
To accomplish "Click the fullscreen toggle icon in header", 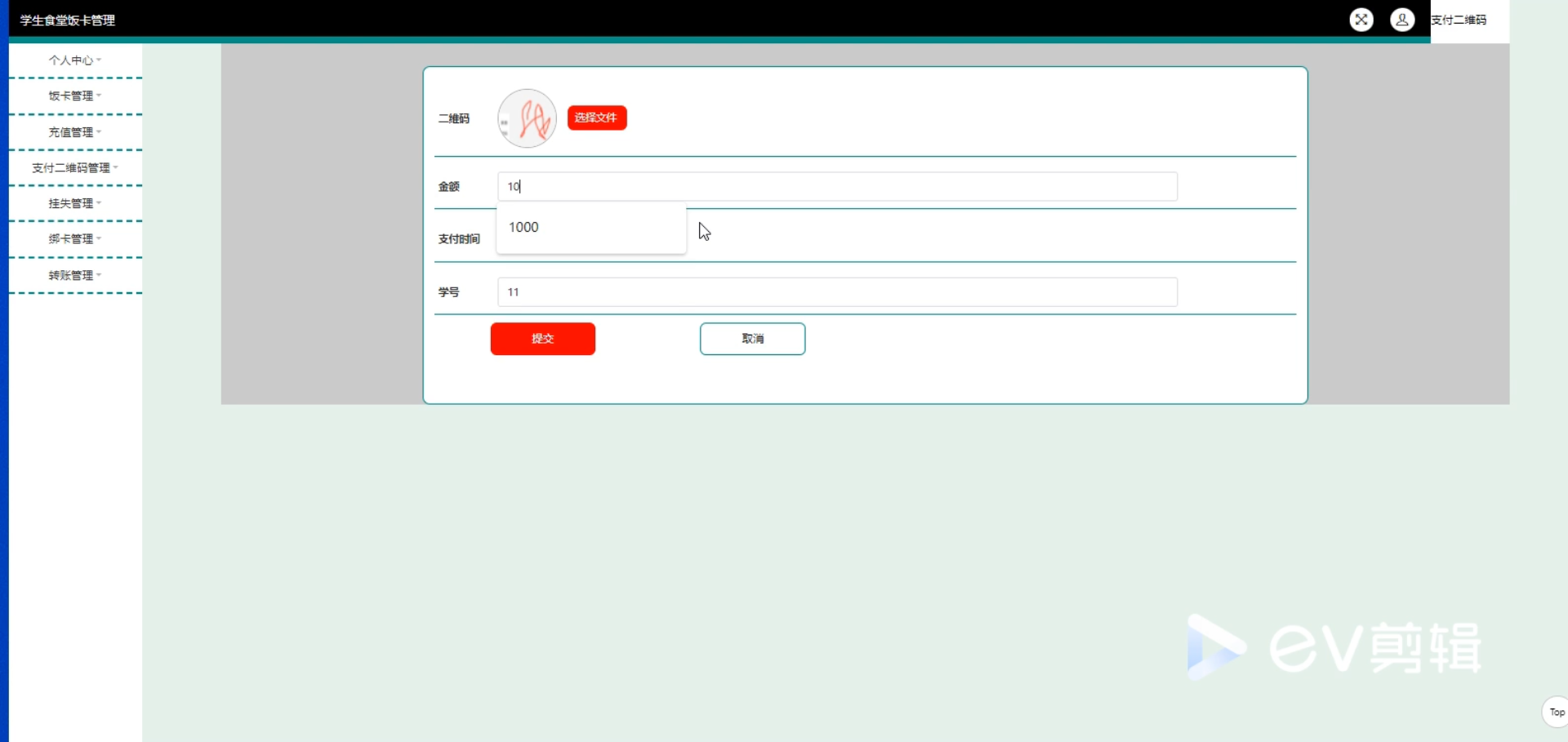I will click(x=1361, y=20).
